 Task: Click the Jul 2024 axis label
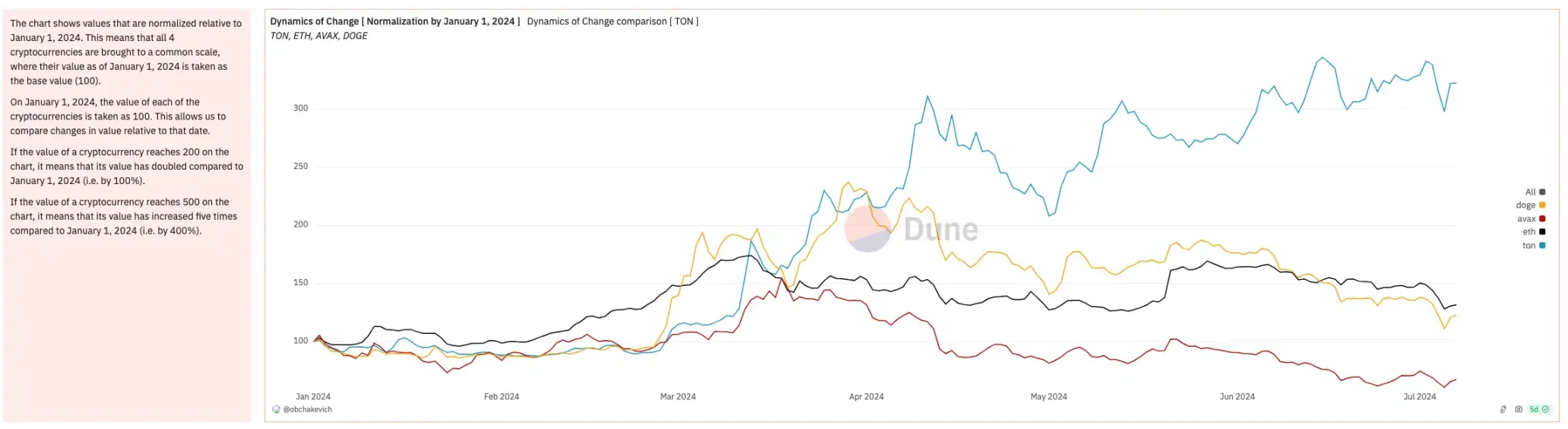tap(1419, 396)
